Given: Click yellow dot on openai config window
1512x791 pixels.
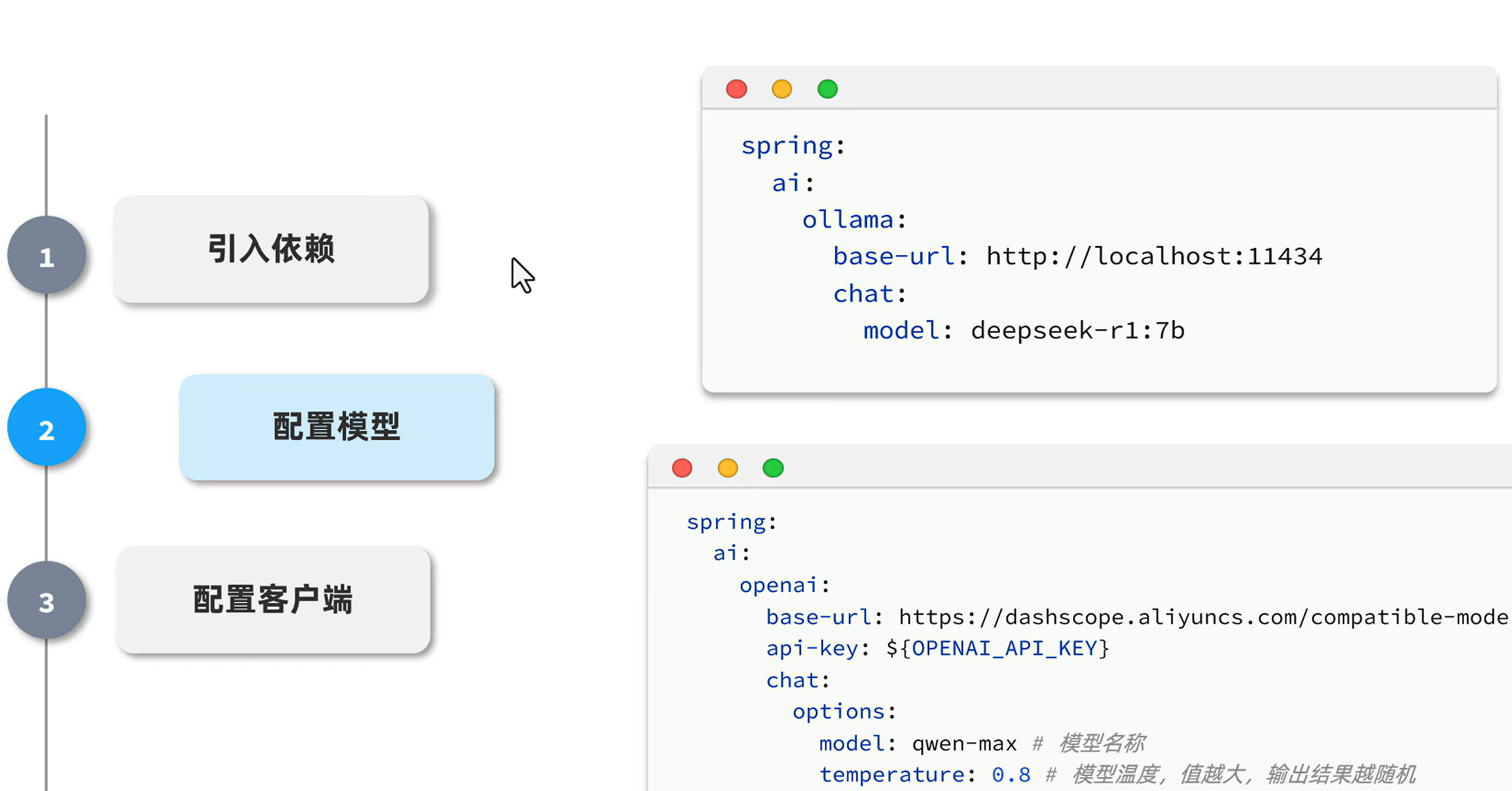Looking at the screenshot, I should click(727, 468).
